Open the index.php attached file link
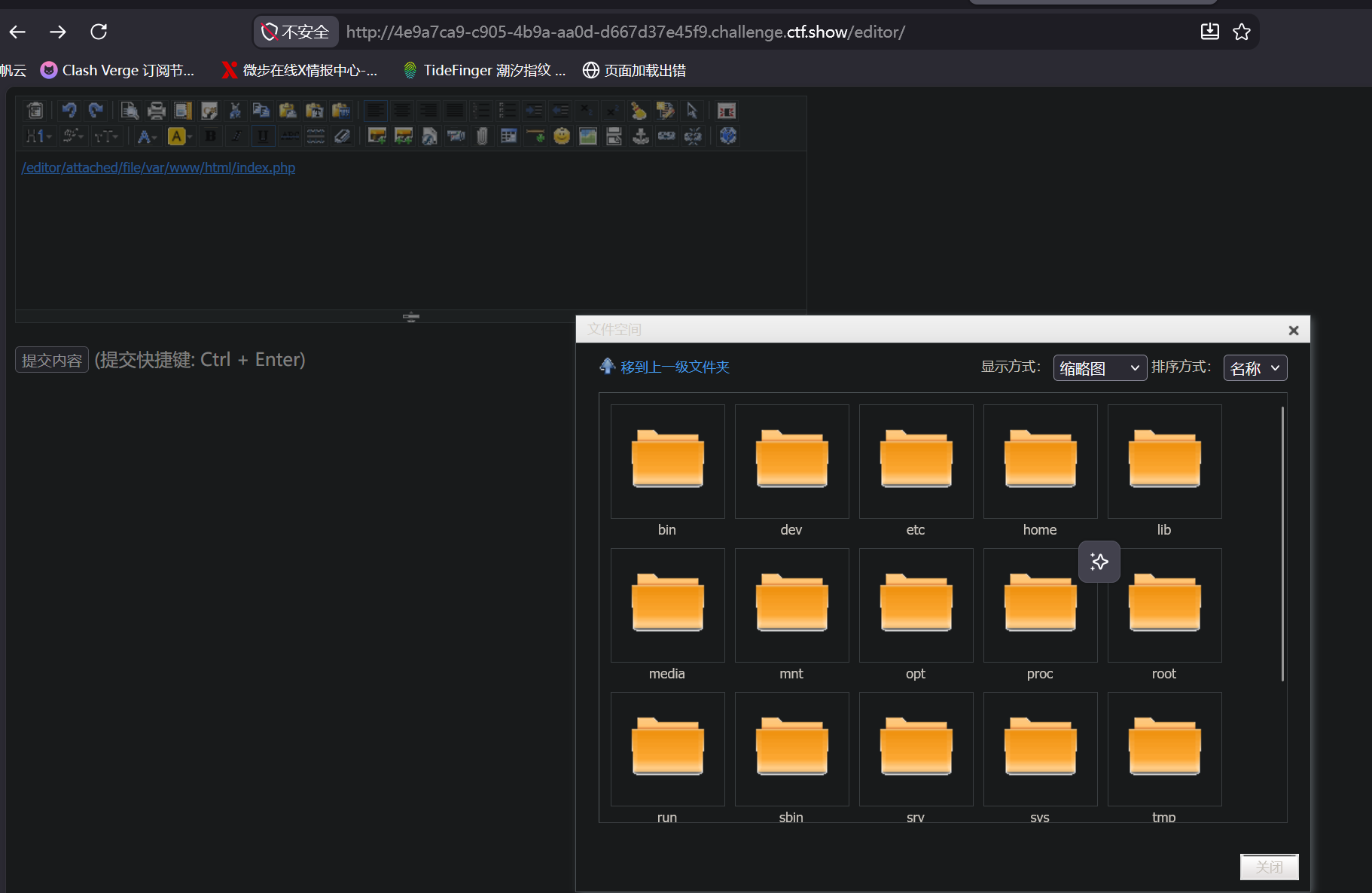The width and height of the screenshot is (1372, 893). [x=158, y=167]
